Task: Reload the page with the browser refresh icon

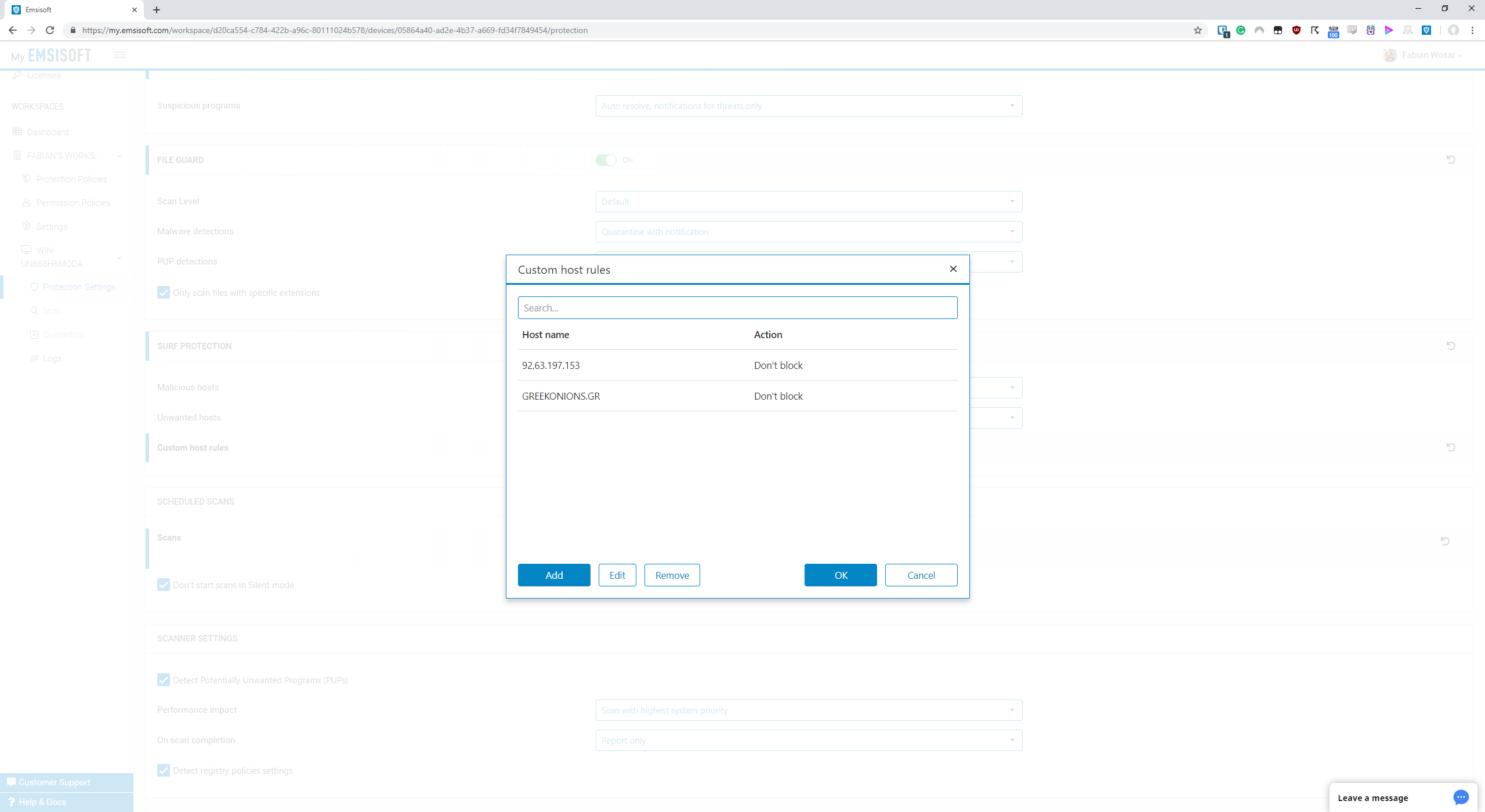Action: pyautogui.click(x=50, y=30)
